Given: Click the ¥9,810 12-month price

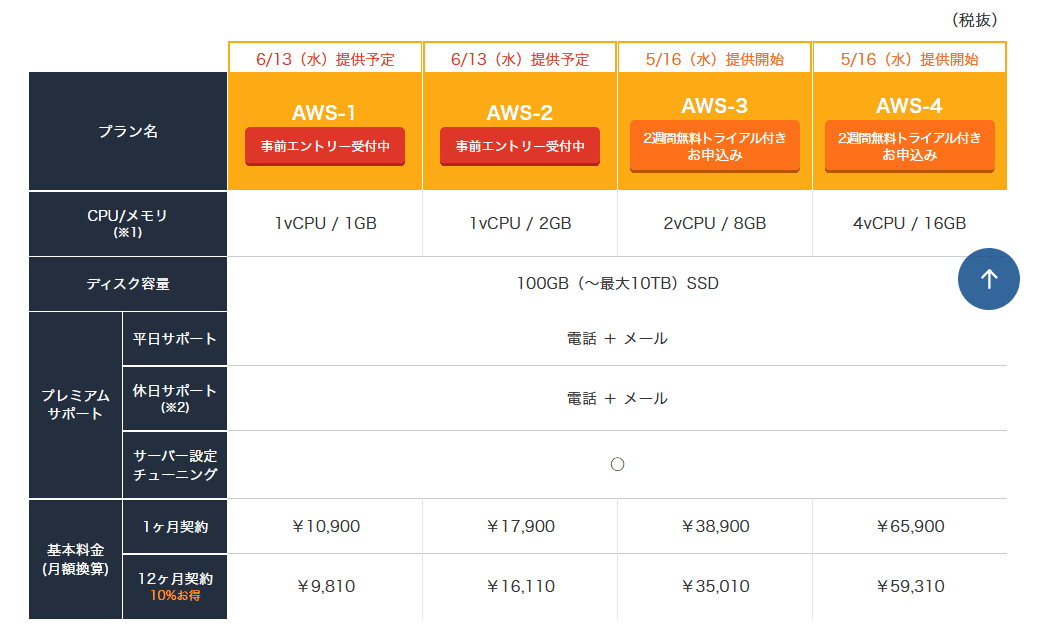Looking at the screenshot, I should point(325,586).
